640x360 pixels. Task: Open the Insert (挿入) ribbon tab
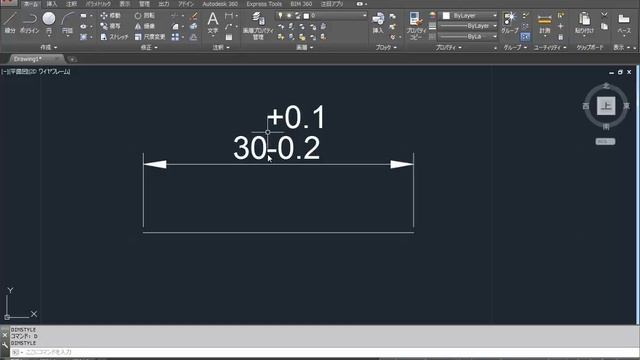click(51, 4)
